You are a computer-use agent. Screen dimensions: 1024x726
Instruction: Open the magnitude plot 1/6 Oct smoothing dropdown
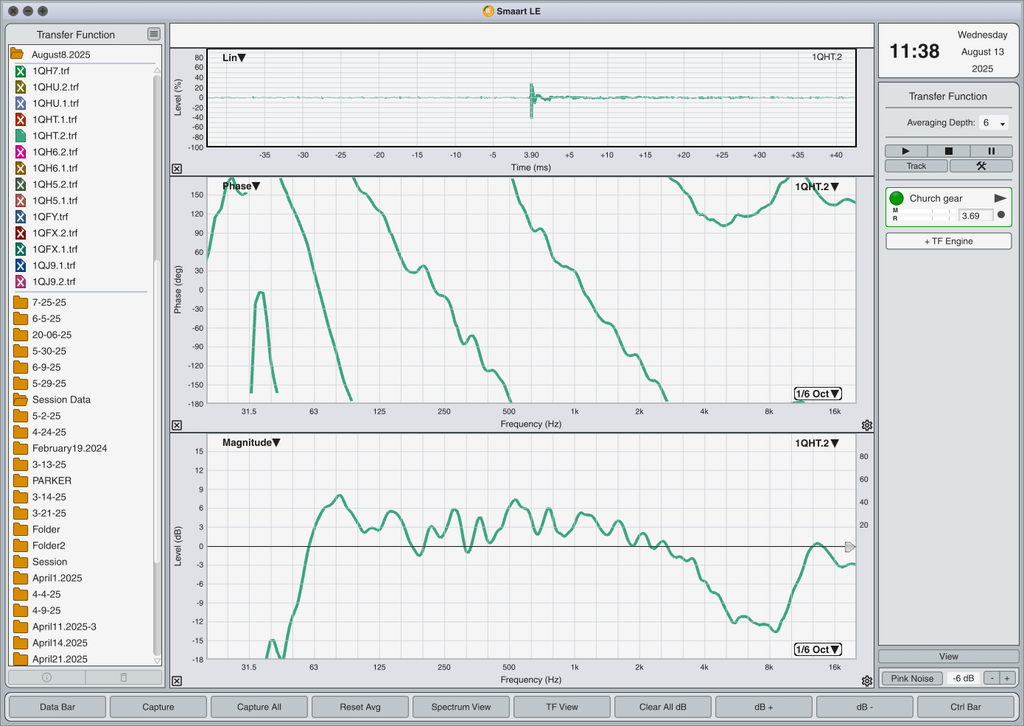pos(818,650)
